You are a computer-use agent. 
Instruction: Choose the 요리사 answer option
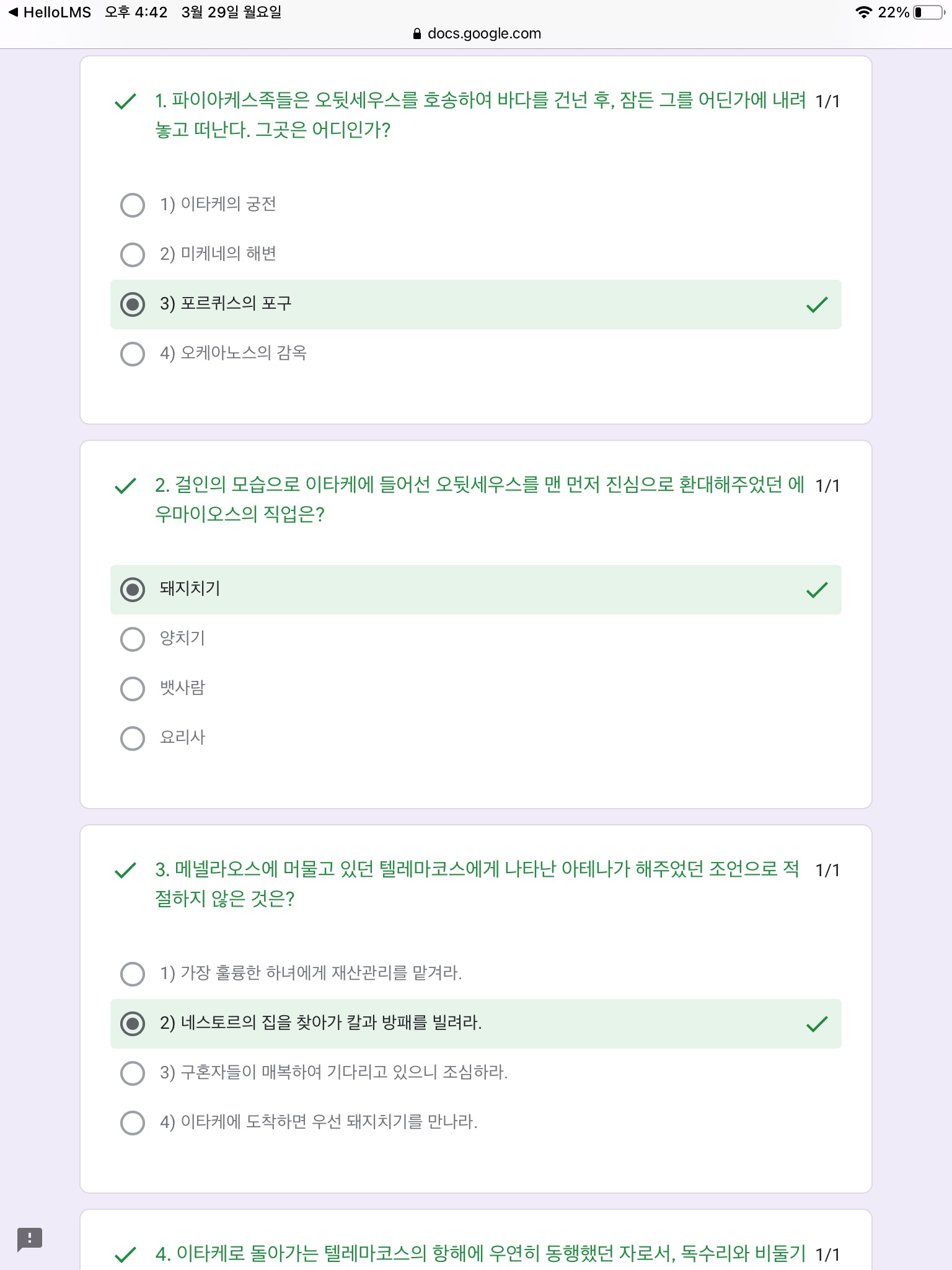pyautogui.click(x=133, y=739)
